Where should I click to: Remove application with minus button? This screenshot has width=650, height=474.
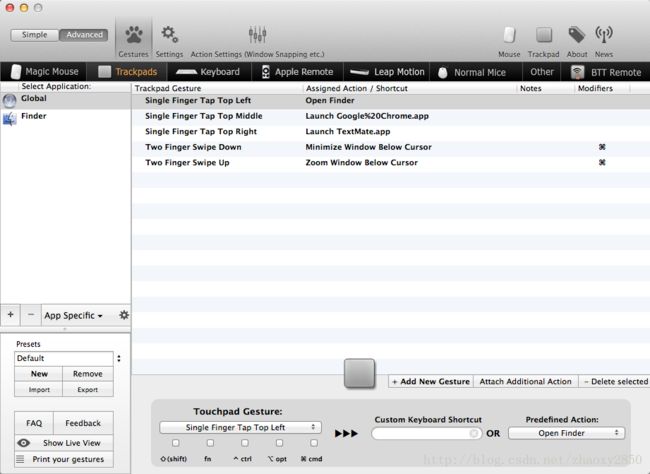tap(31, 315)
